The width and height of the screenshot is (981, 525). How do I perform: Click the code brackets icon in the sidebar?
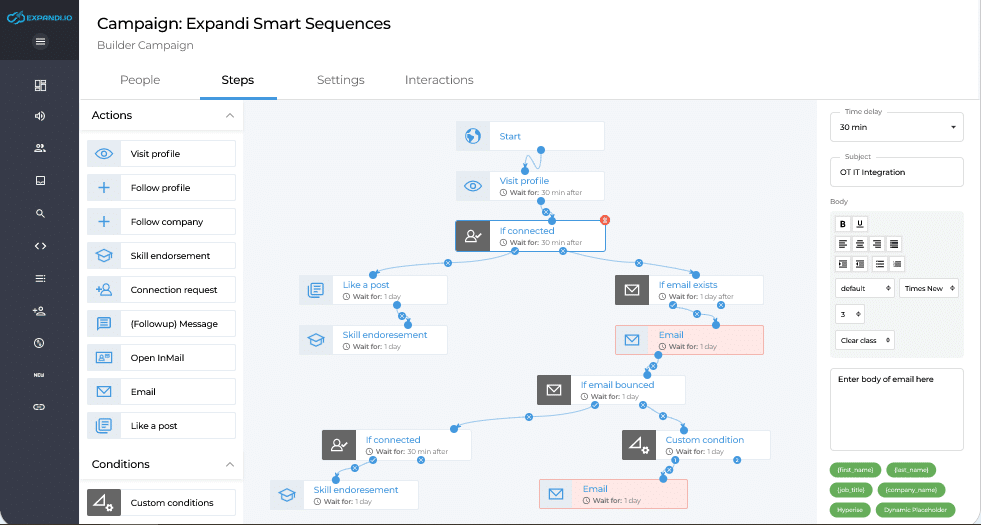pyautogui.click(x=40, y=246)
